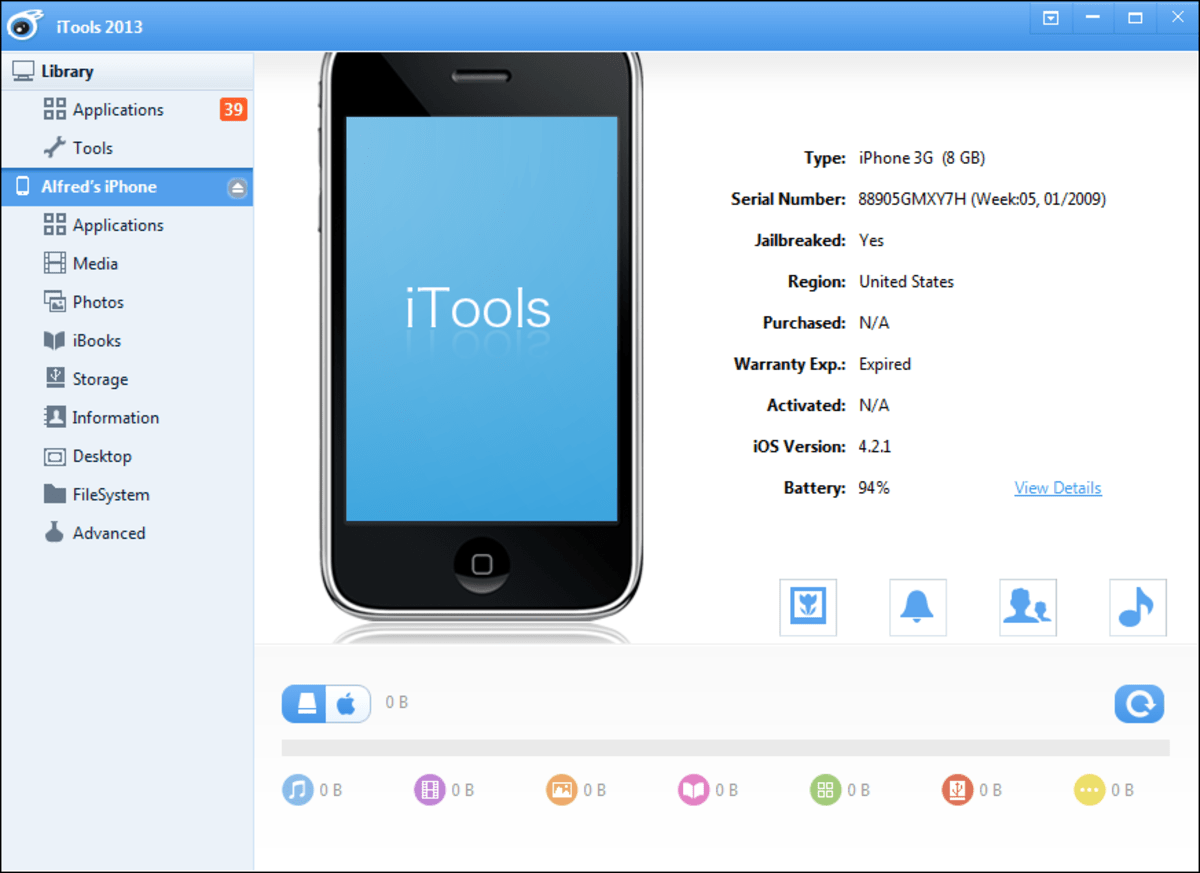The height and width of the screenshot is (873, 1200).
Task: Maximize the iTools 2013 window
Action: 1135,17
